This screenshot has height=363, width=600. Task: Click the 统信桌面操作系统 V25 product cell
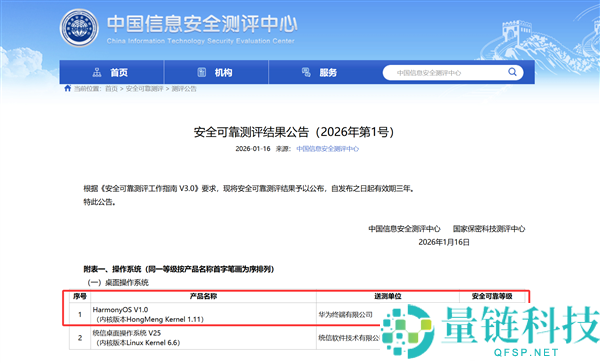click(204, 338)
